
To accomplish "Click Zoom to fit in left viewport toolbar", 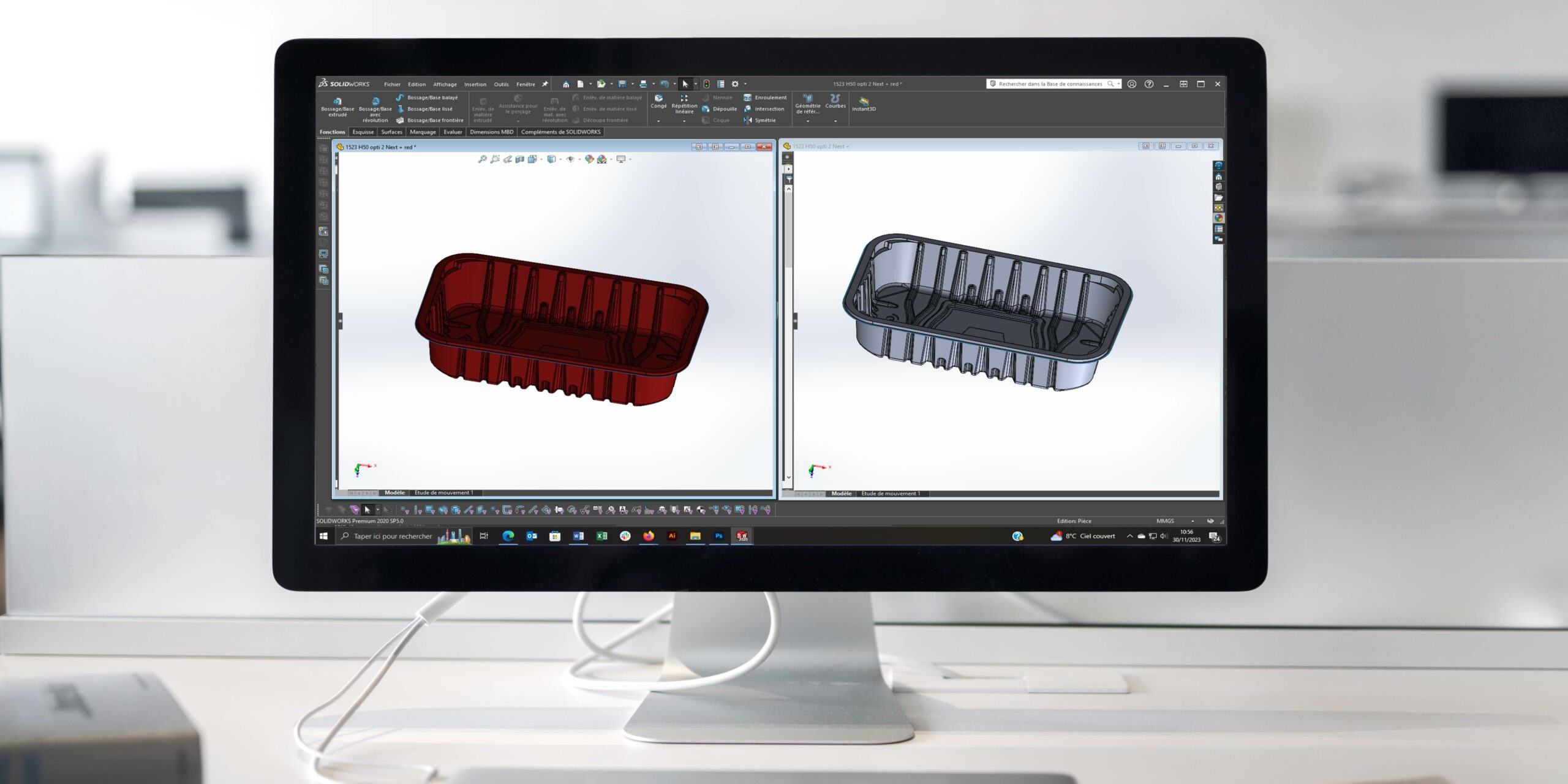I will 482,159.
